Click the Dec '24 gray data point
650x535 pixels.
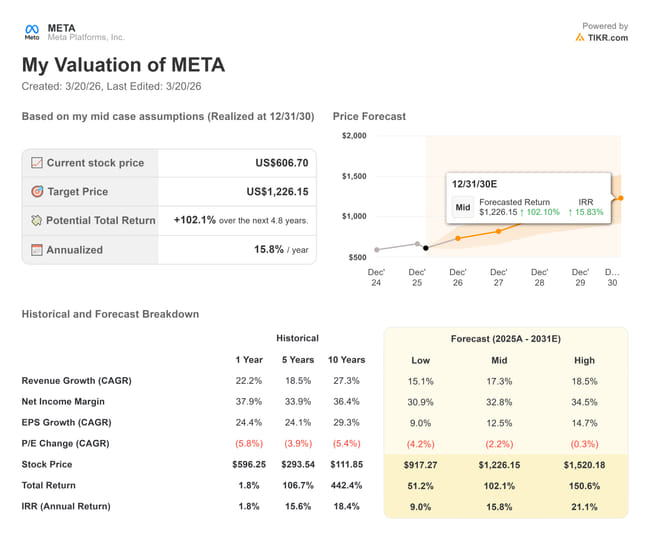[x=377, y=250]
